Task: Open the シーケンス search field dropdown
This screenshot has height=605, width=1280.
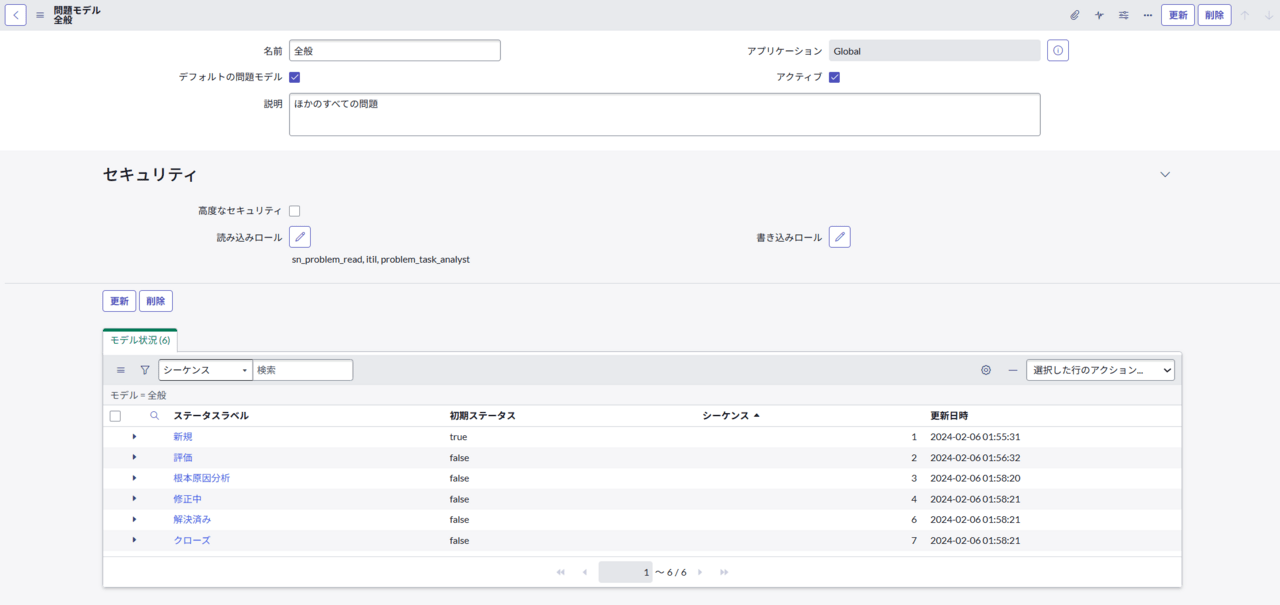Action: (x=205, y=370)
